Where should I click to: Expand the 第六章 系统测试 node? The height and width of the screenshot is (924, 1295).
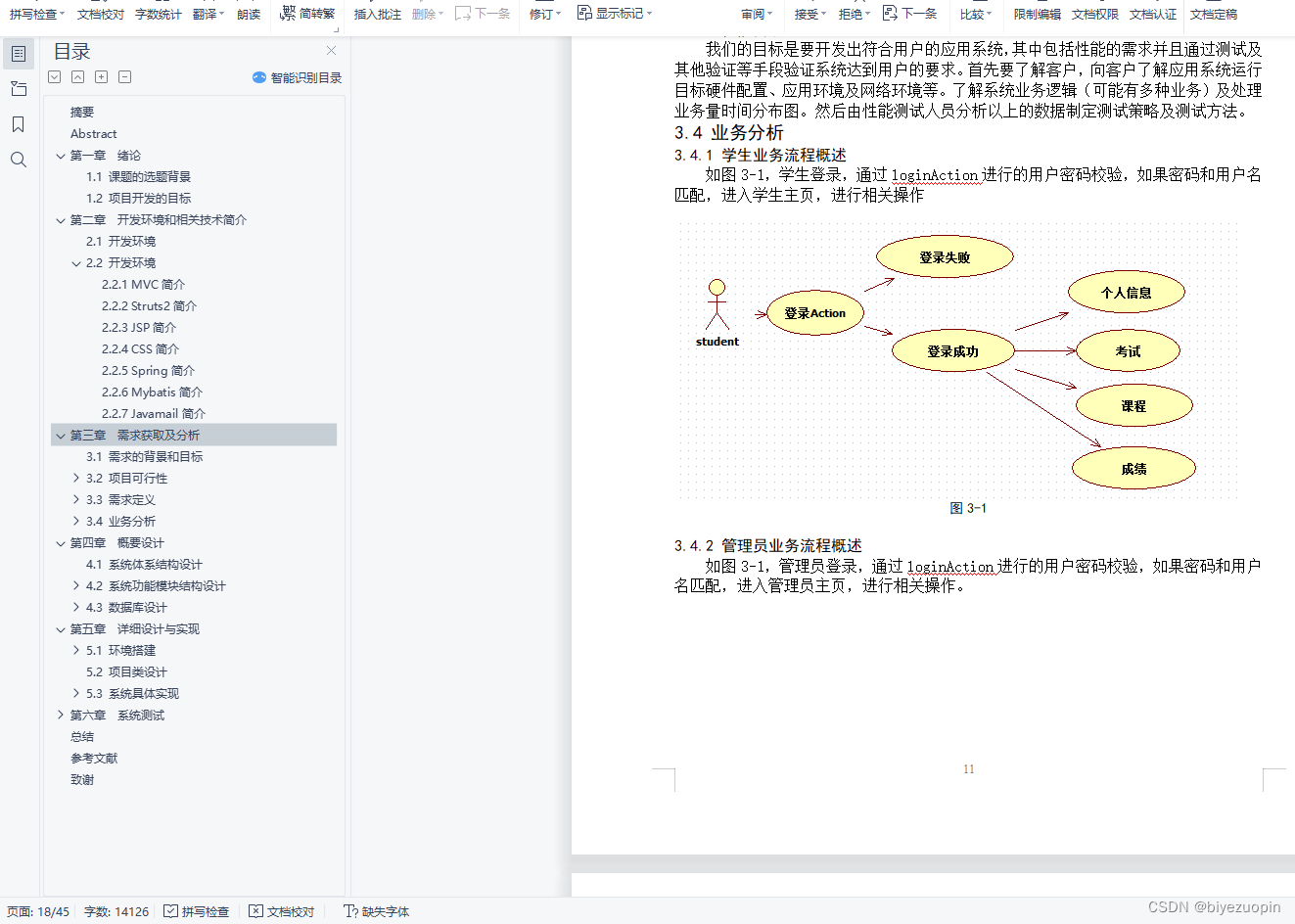[61, 715]
